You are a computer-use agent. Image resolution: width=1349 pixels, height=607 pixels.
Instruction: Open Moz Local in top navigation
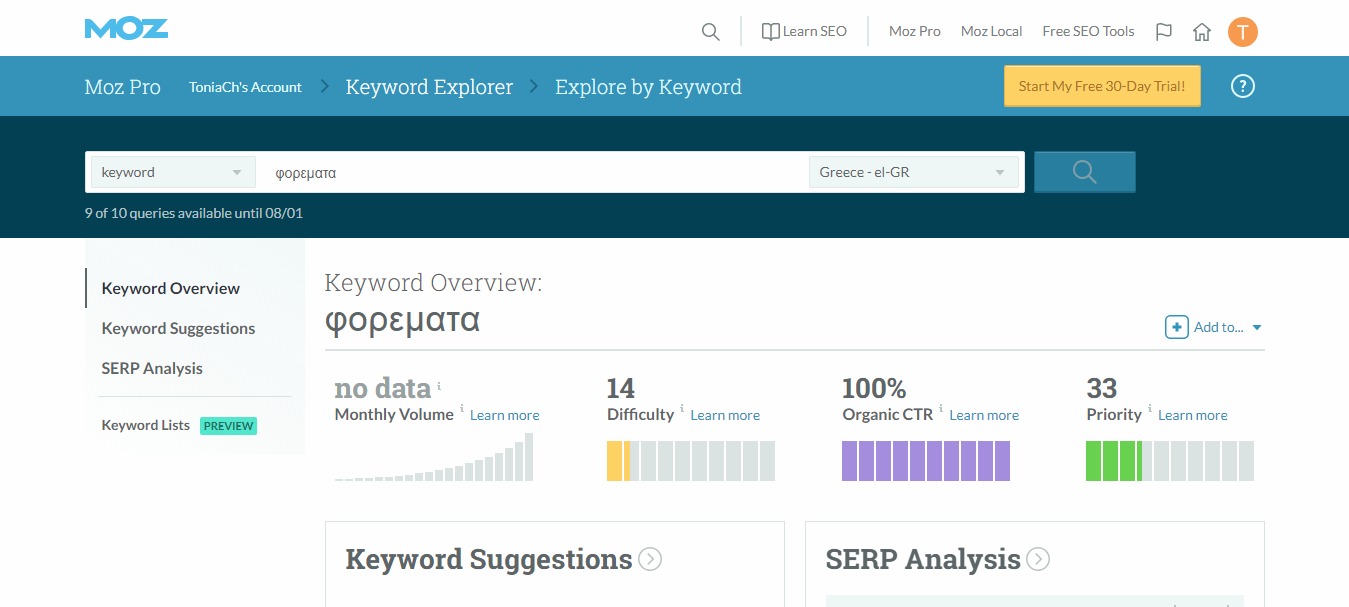(991, 31)
